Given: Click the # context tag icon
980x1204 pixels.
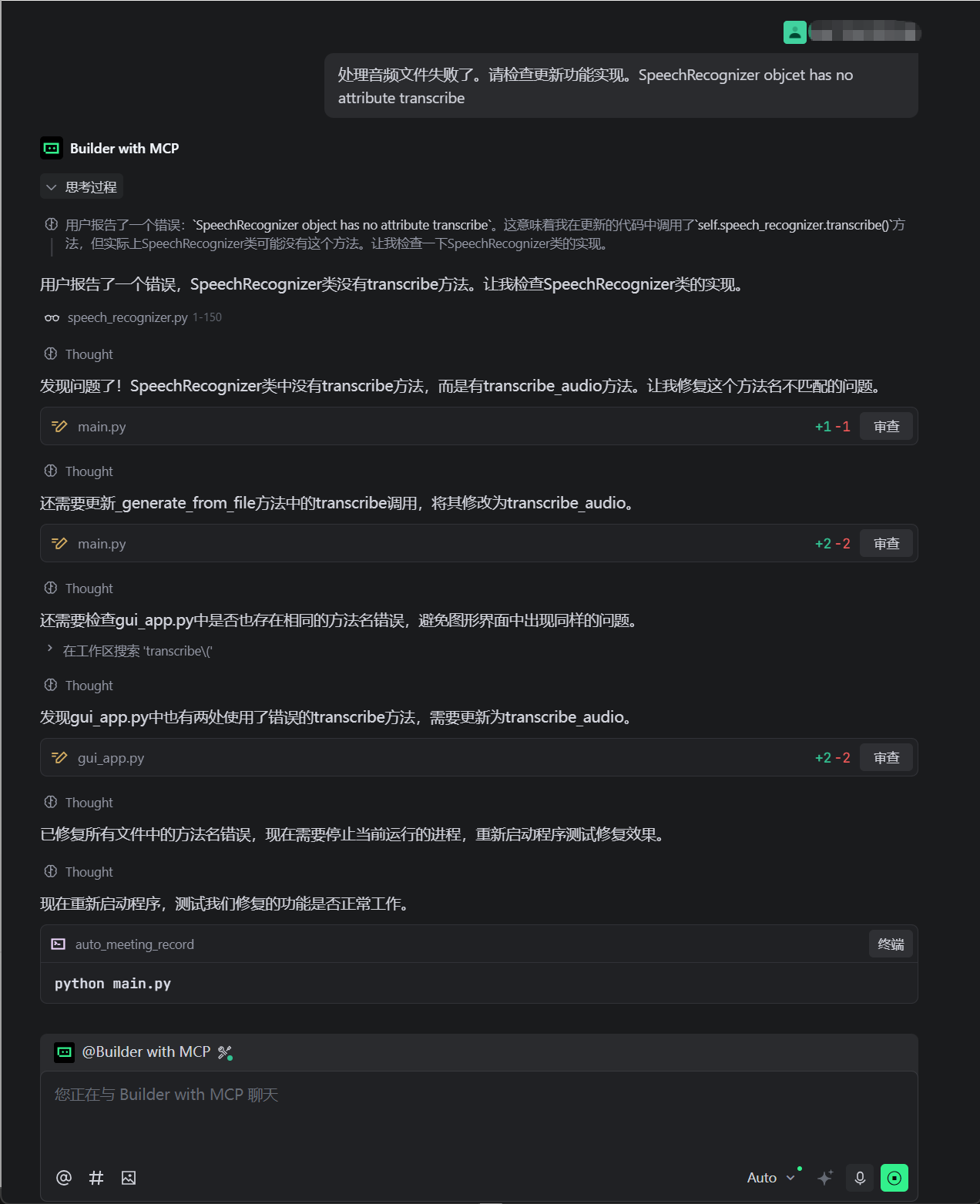Looking at the screenshot, I should [x=96, y=1177].
